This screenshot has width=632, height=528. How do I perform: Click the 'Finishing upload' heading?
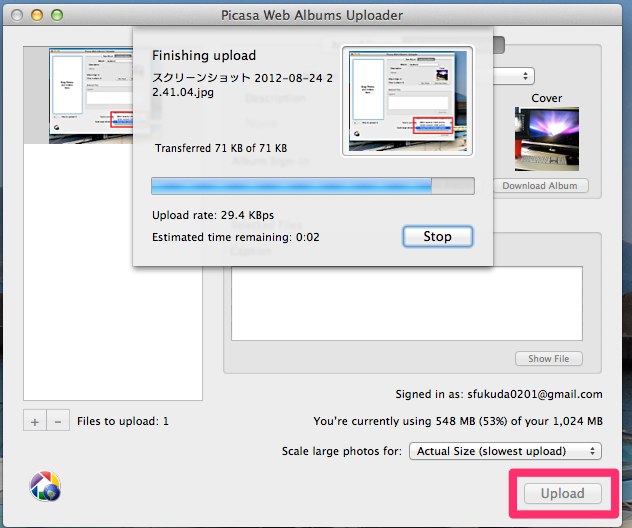(x=204, y=55)
